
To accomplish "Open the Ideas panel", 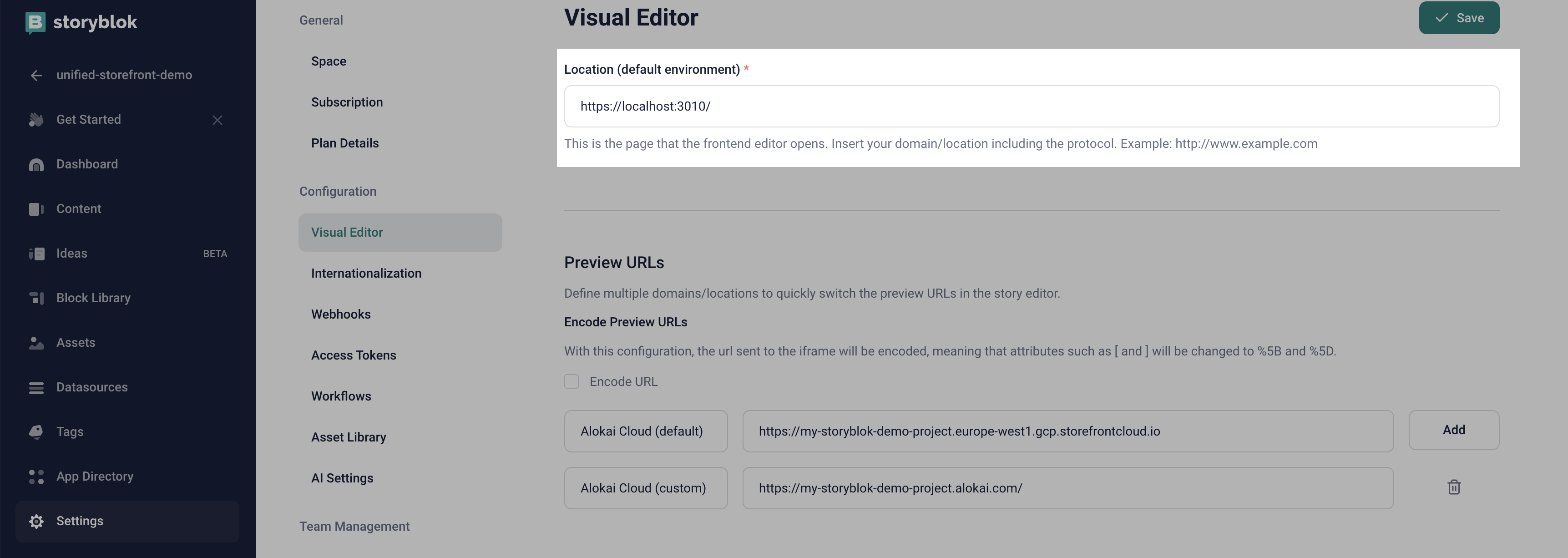I will tap(72, 253).
